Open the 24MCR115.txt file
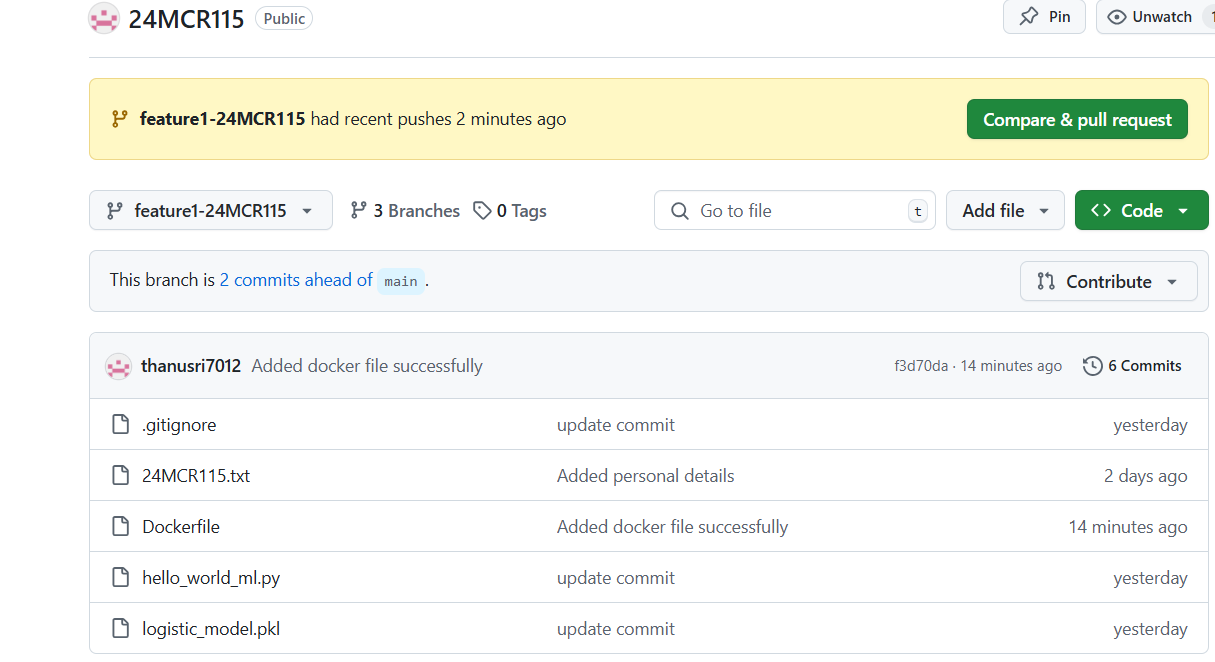The height and width of the screenshot is (662, 1215). (196, 476)
